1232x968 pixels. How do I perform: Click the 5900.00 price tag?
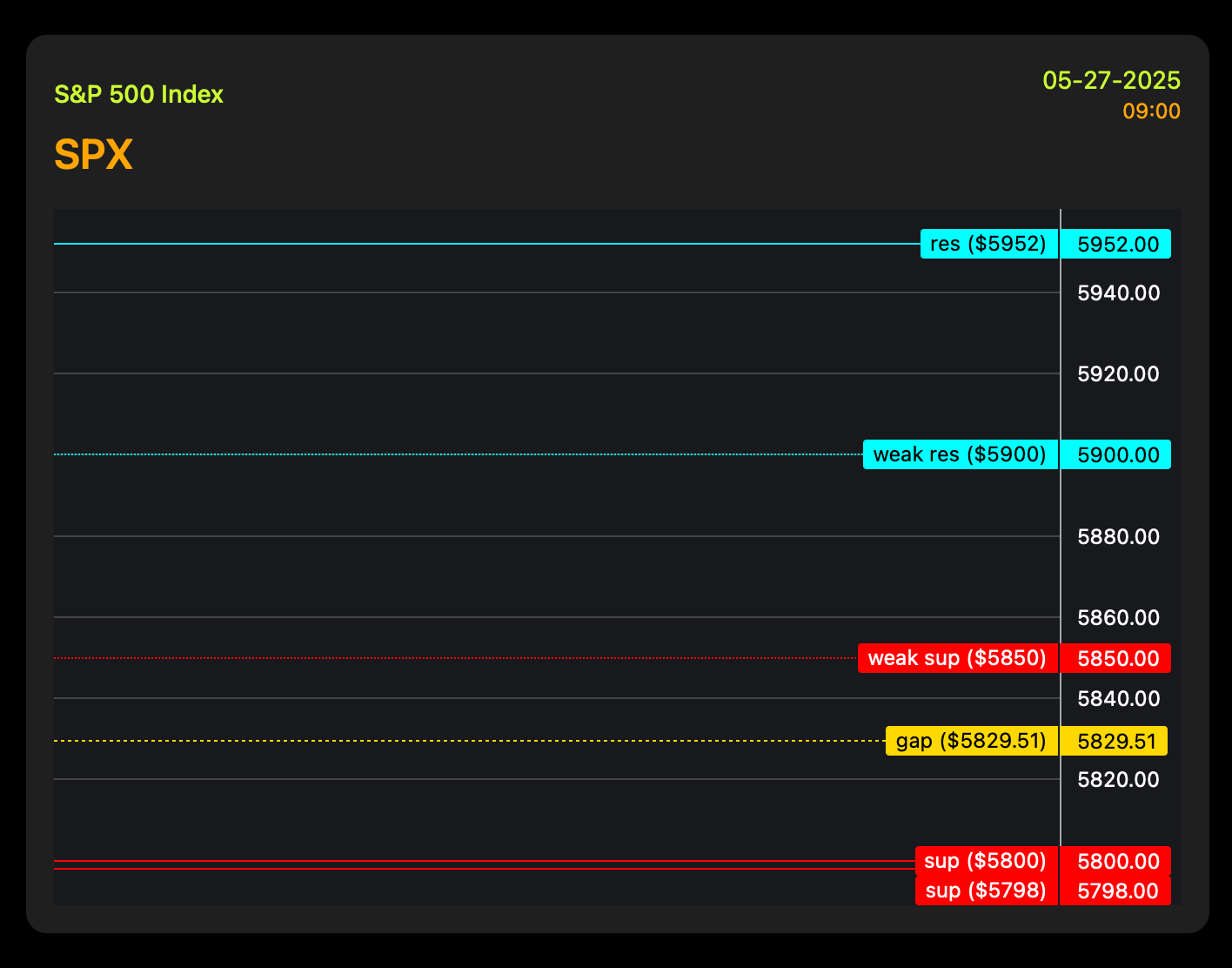pos(1115,454)
